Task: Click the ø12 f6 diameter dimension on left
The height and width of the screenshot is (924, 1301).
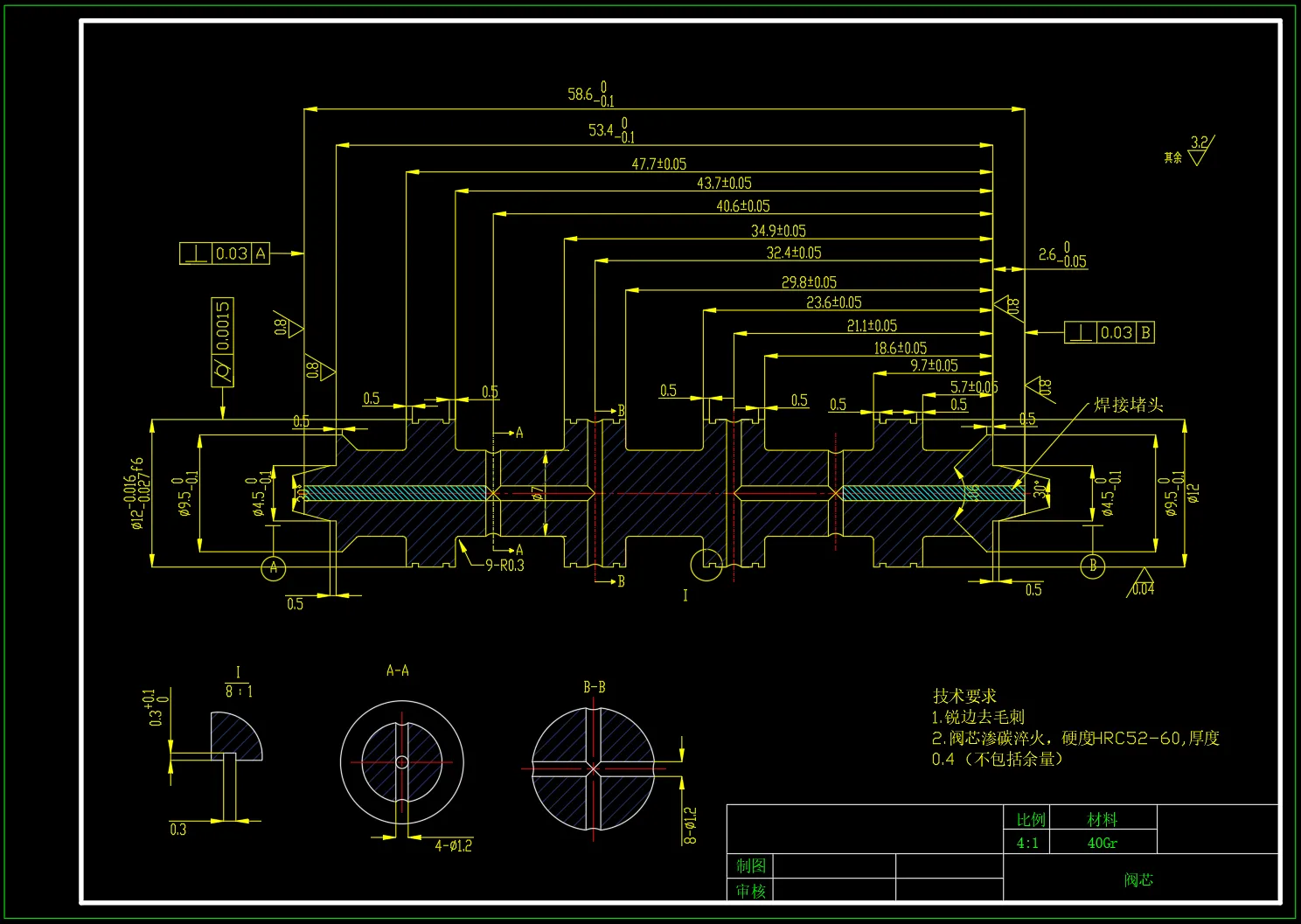Action: pos(136,494)
